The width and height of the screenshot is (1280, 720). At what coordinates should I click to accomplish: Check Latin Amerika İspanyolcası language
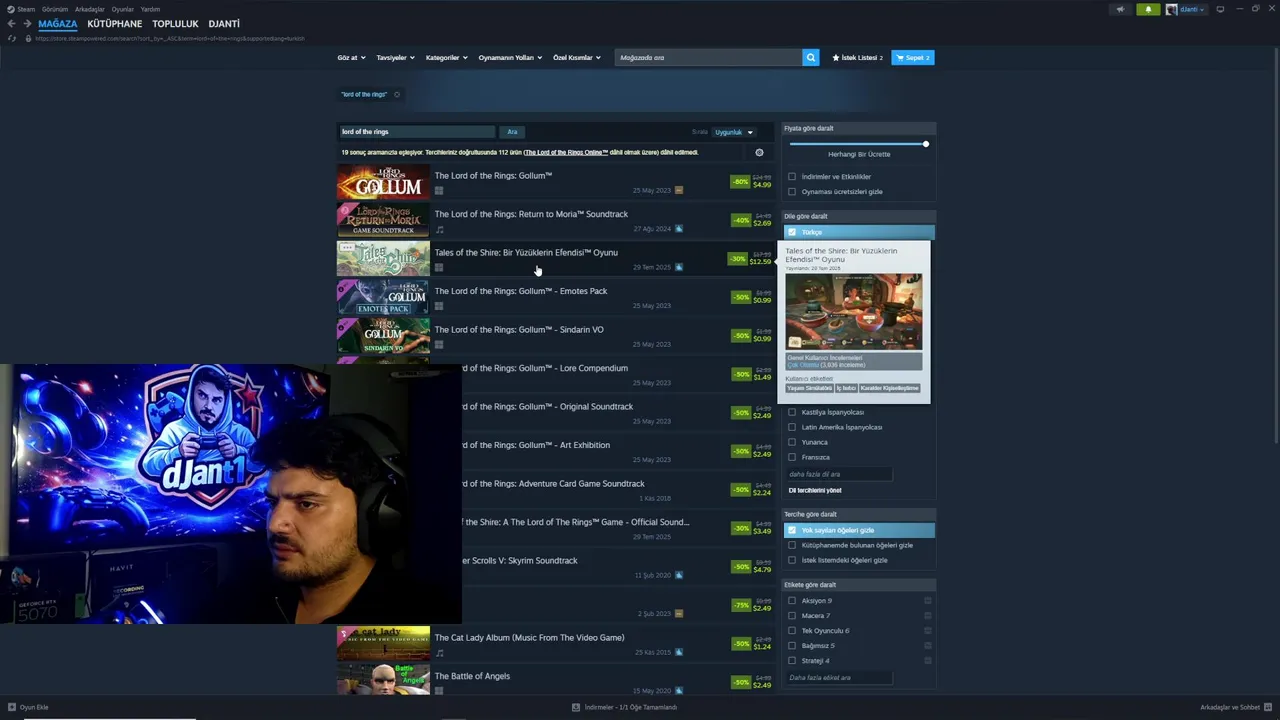click(792, 427)
